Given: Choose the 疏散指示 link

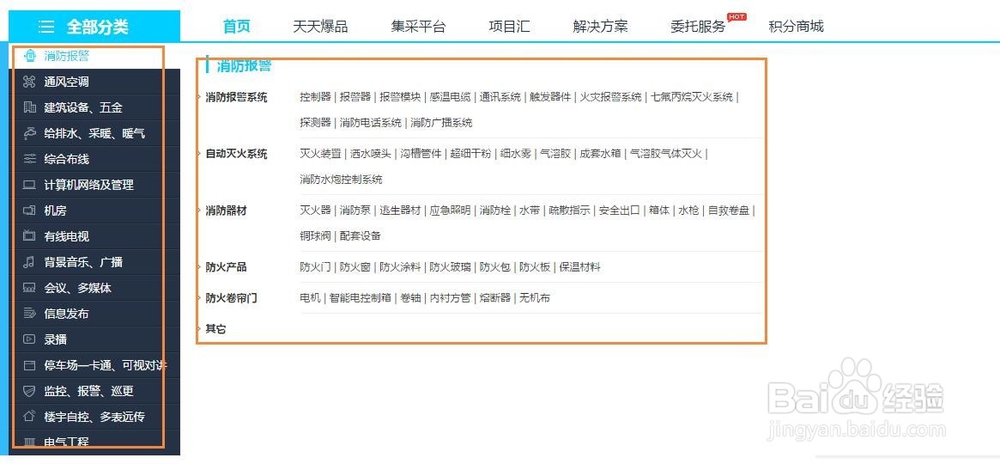Looking at the screenshot, I should (570, 211).
